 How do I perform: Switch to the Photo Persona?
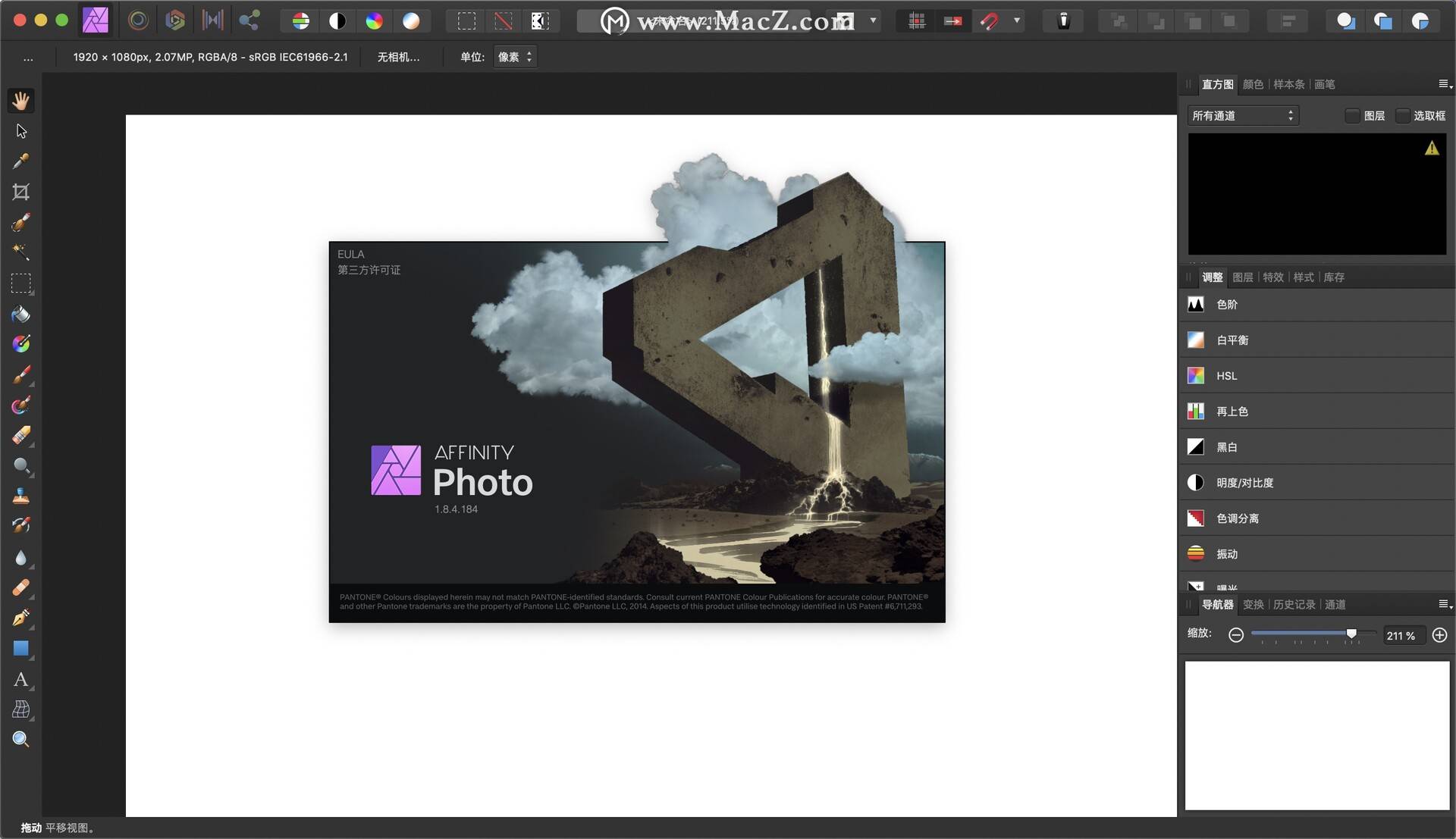[x=96, y=20]
